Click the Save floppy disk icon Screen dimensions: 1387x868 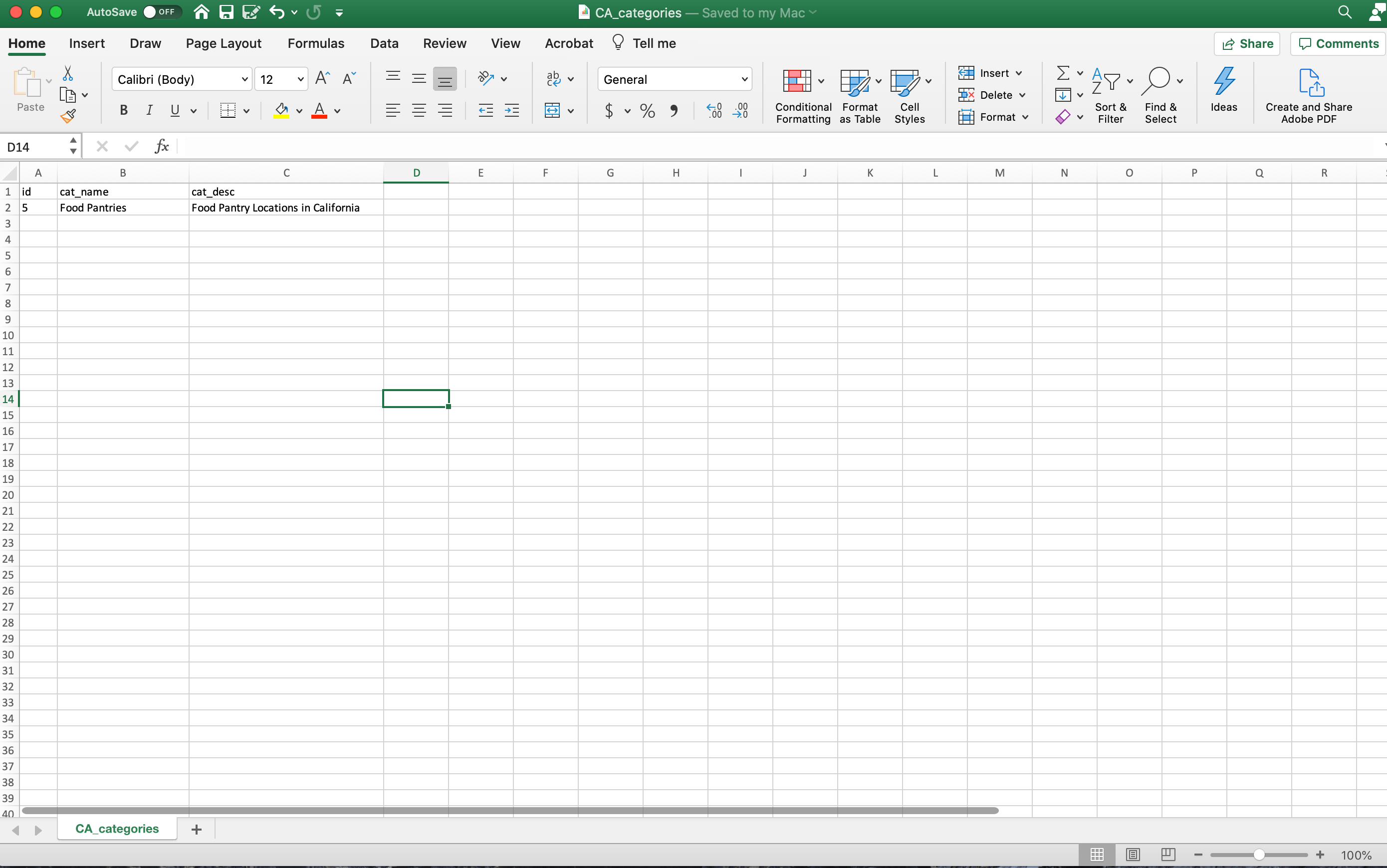pos(226,12)
